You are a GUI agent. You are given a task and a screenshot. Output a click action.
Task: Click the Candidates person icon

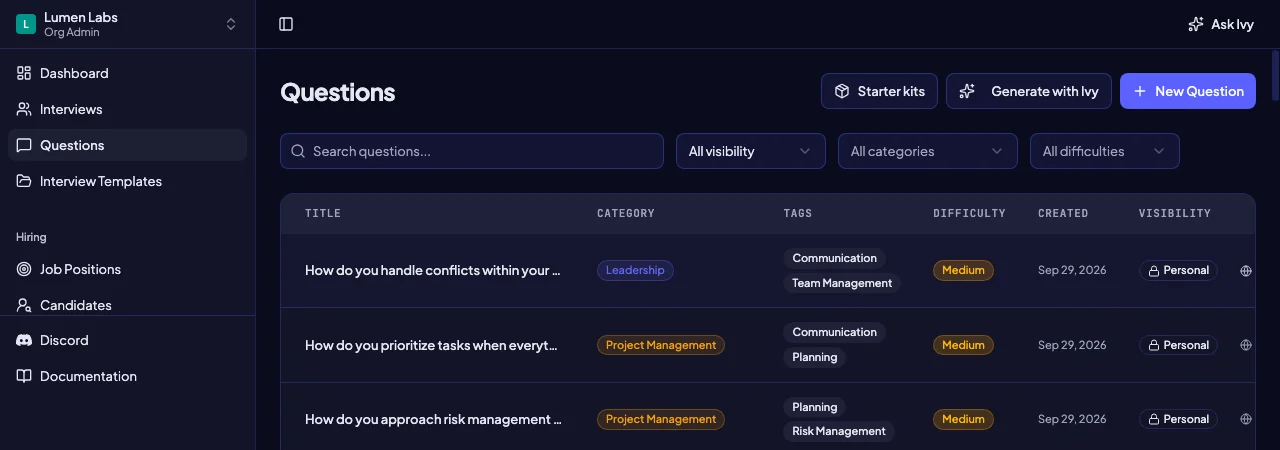point(24,305)
